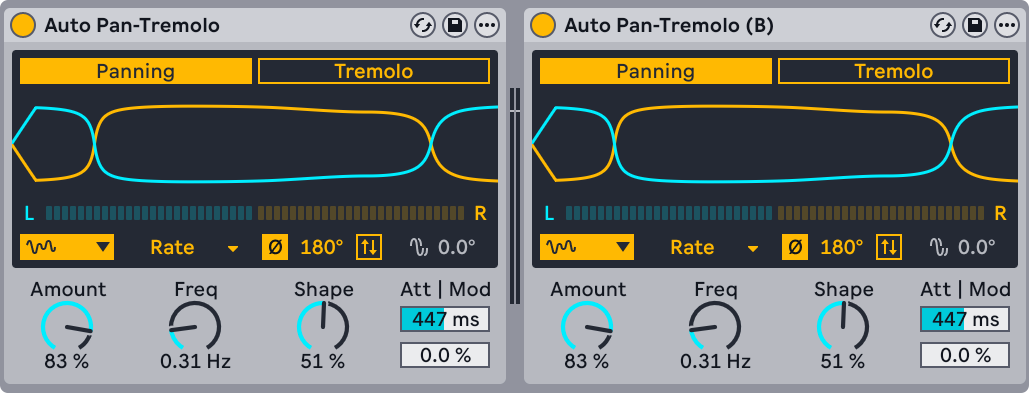Click the level meter strip between the devices
Screen dimensions: 1029x393
coord(515,196)
